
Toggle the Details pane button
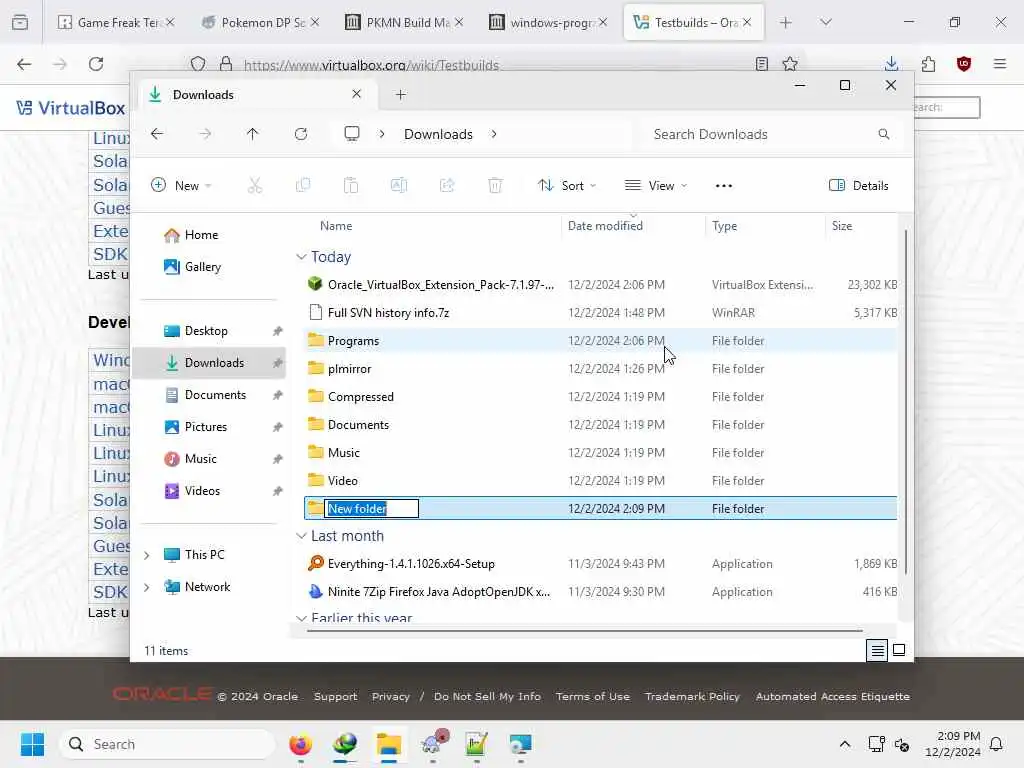coord(859,185)
